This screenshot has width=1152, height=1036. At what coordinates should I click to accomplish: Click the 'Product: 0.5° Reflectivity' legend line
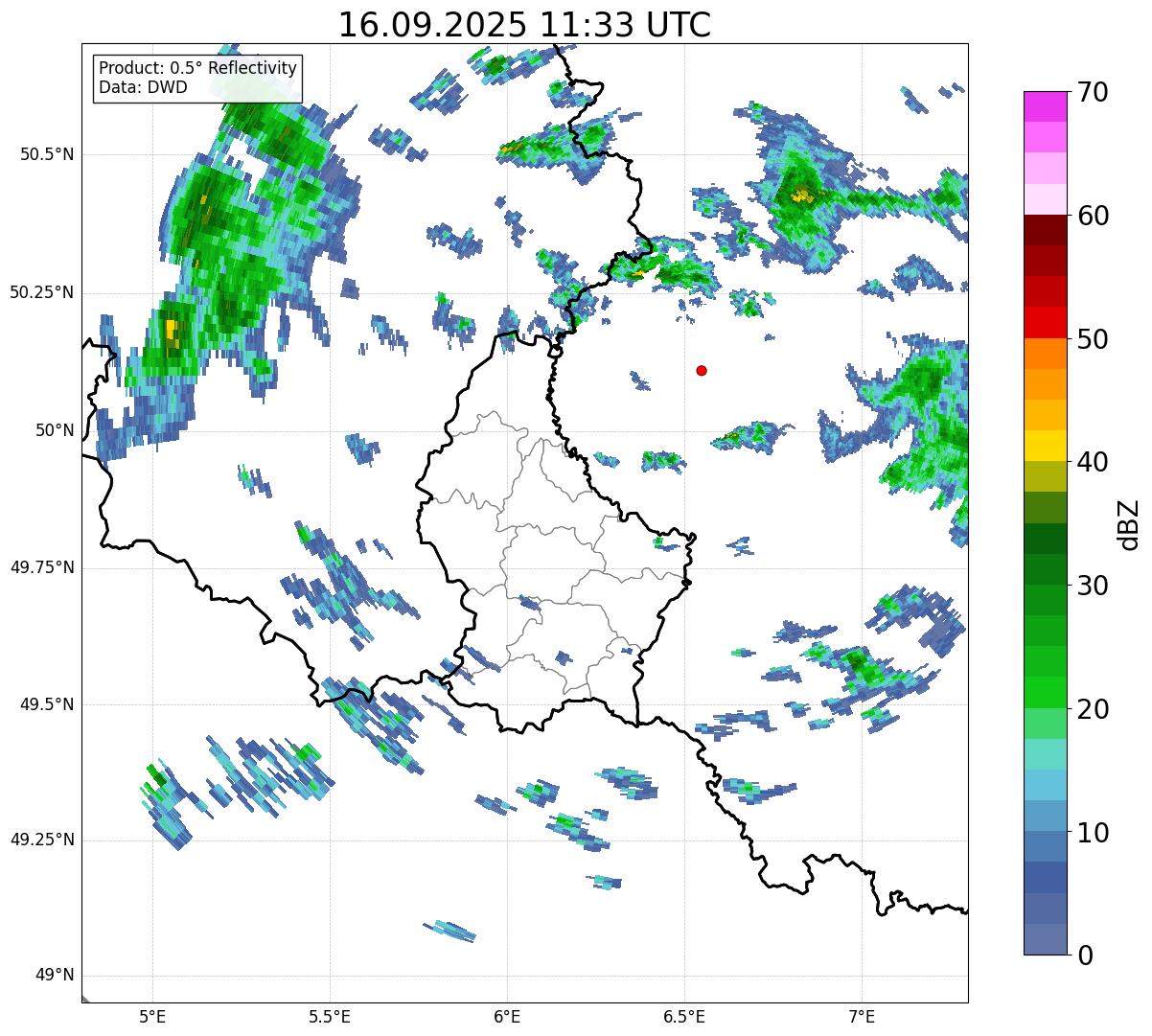[x=198, y=69]
